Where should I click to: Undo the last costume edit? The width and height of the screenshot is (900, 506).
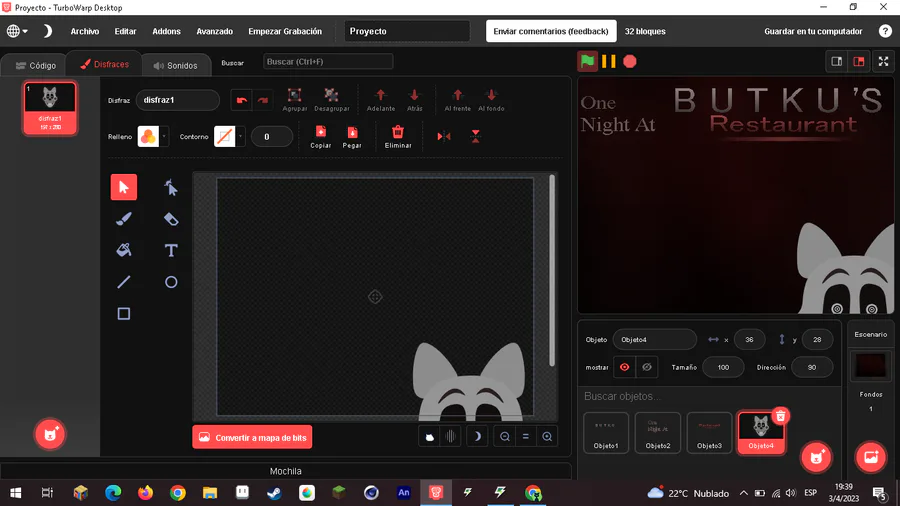242,100
